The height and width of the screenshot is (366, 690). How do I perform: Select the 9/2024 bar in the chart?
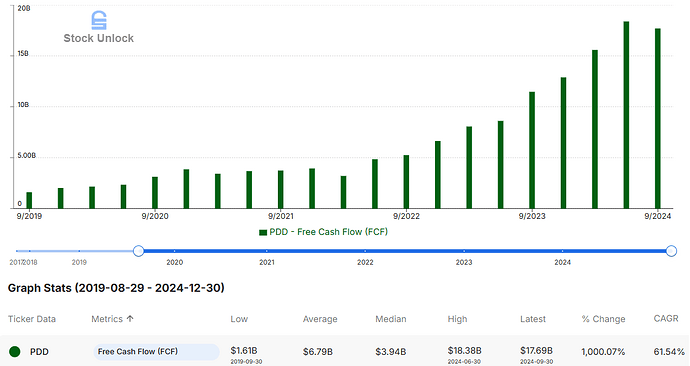(x=658, y=118)
